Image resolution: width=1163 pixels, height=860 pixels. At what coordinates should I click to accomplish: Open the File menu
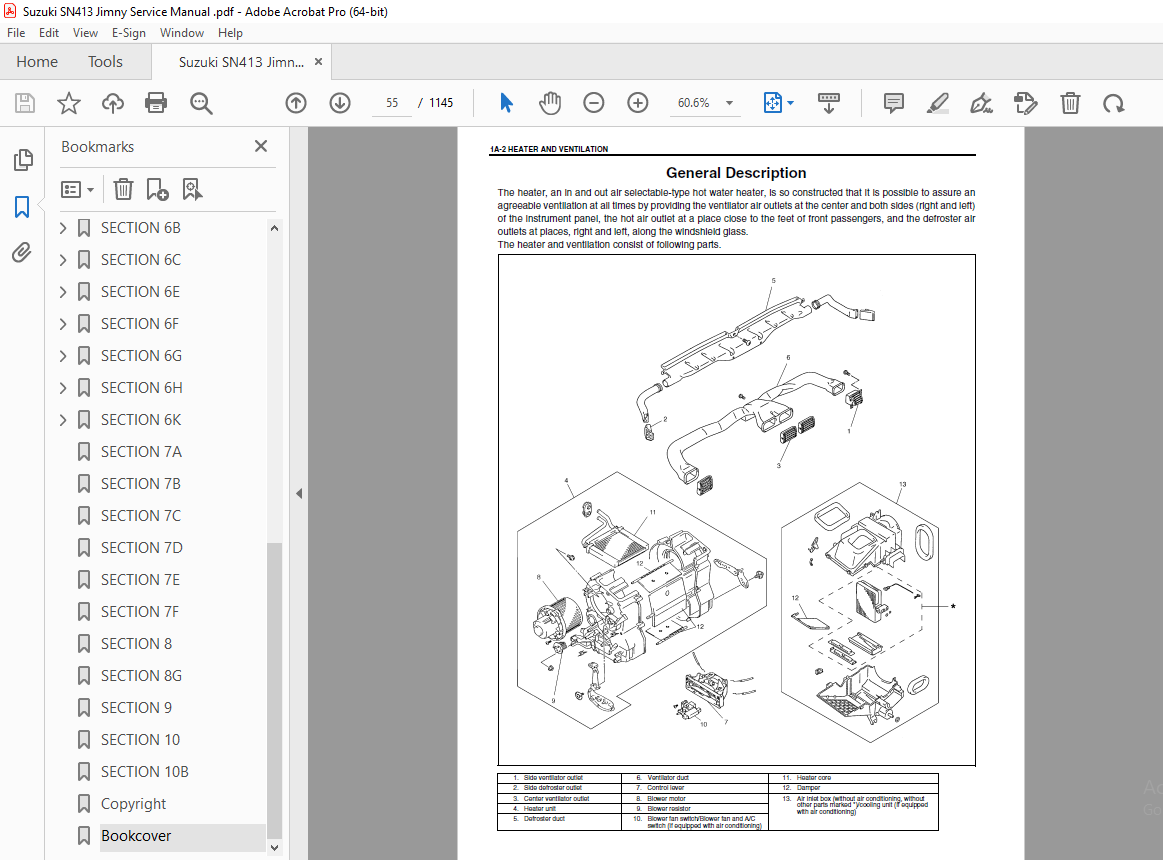pyautogui.click(x=16, y=33)
